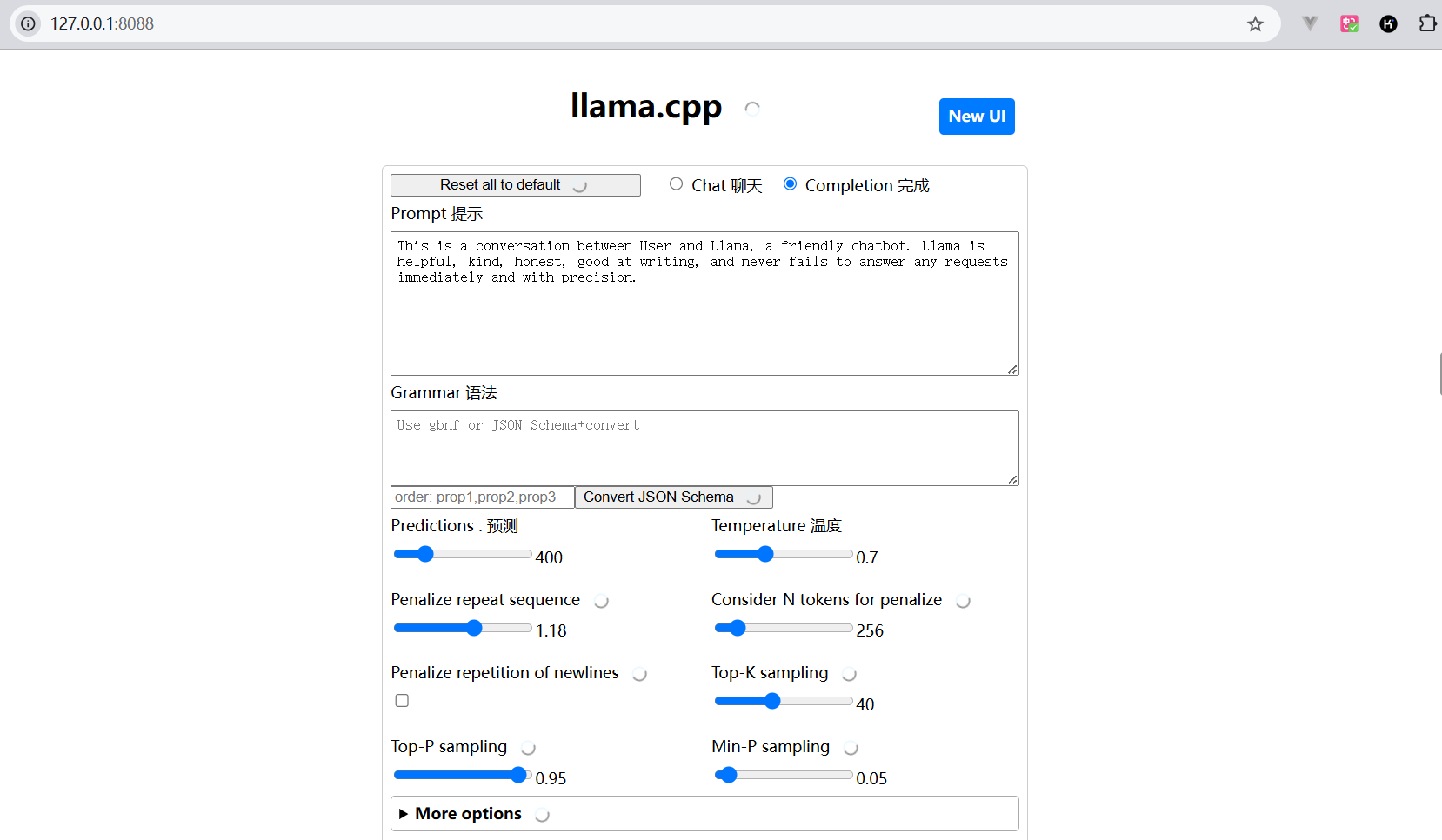This screenshot has width=1442, height=840.
Task: Click the prop order input field
Action: click(x=483, y=497)
